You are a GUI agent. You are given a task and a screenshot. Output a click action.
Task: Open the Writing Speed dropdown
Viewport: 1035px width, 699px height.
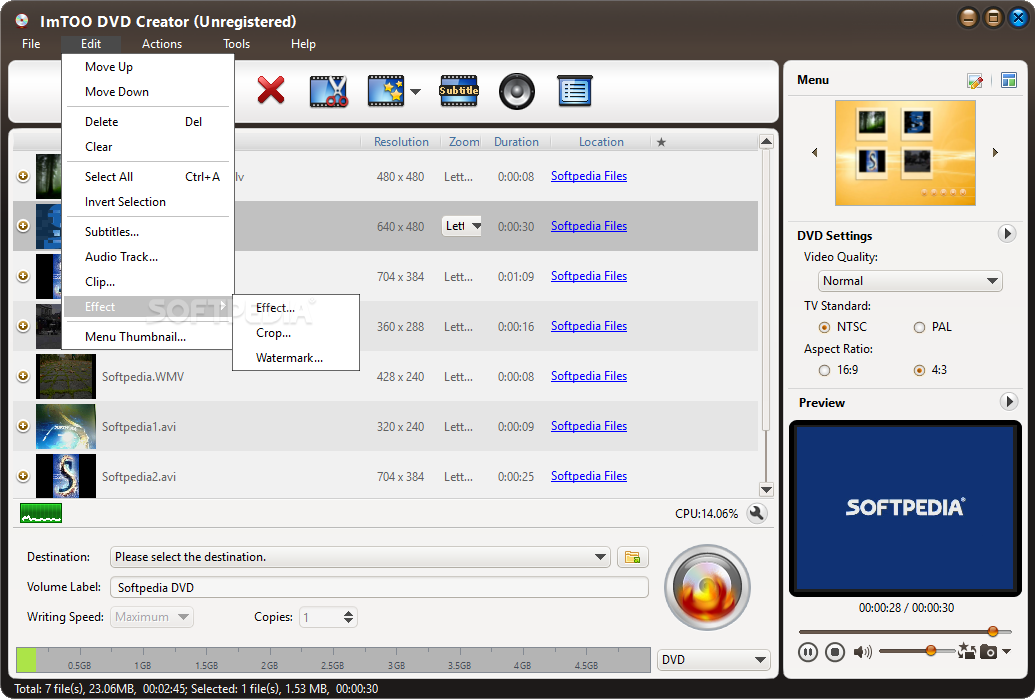pyautogui.click(x=152, y=617)
